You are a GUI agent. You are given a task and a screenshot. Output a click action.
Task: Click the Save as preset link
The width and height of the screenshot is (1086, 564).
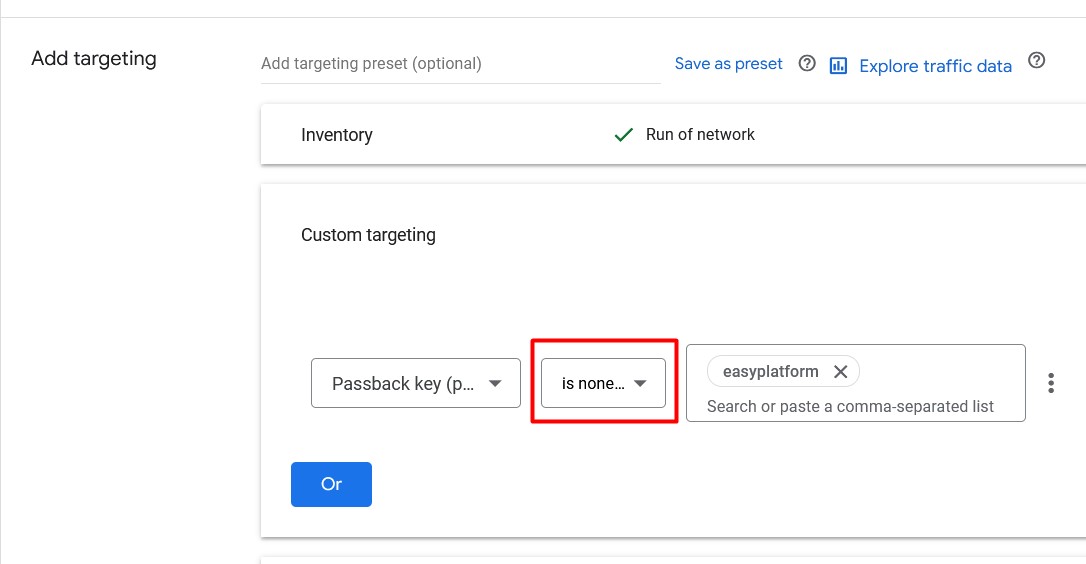pos(728,64)
